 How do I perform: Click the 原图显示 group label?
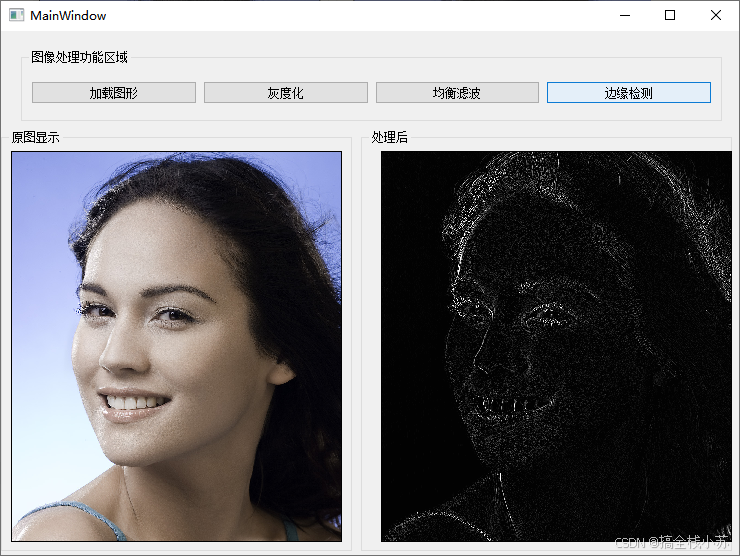tap(35, 137)
